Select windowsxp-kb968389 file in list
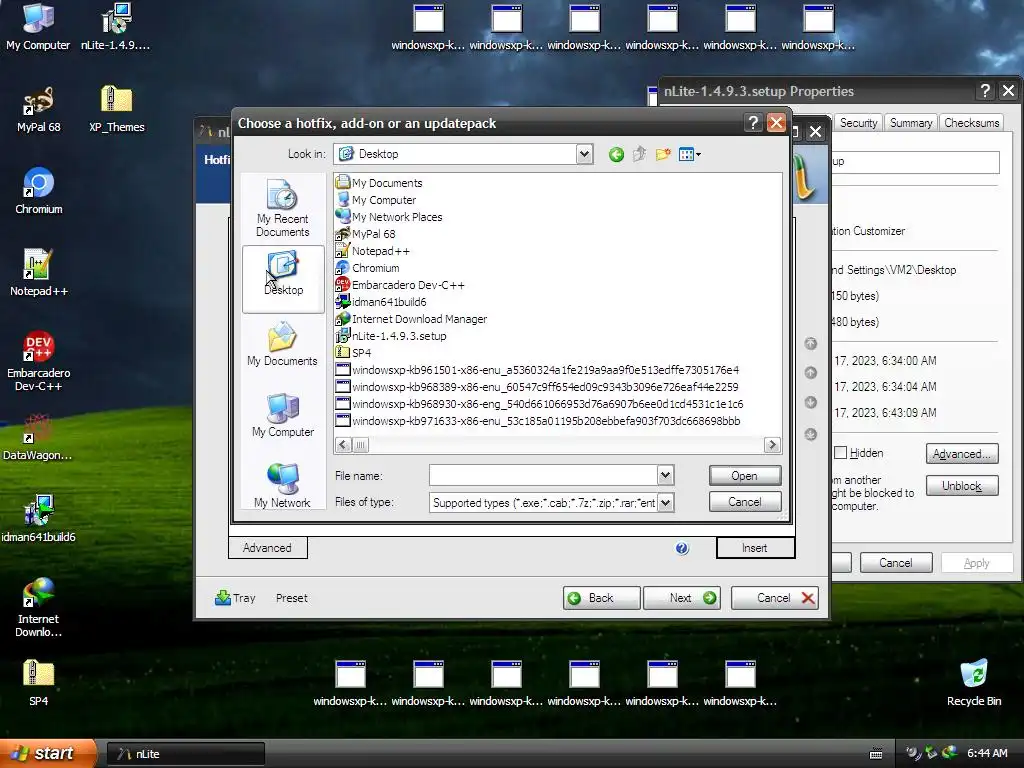Image resolution: width=1024 pixels, height=768 pixels. 537,387
